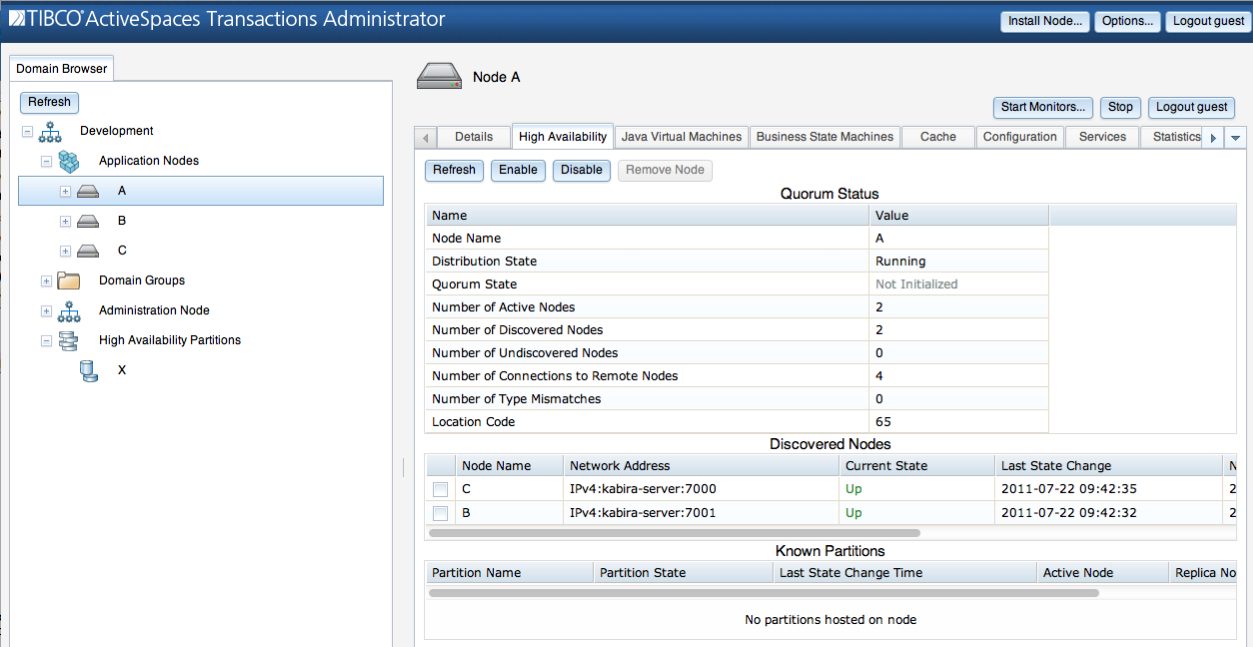Check the checkbox for node B
1253x647 pixels.
tap(439, 513)
